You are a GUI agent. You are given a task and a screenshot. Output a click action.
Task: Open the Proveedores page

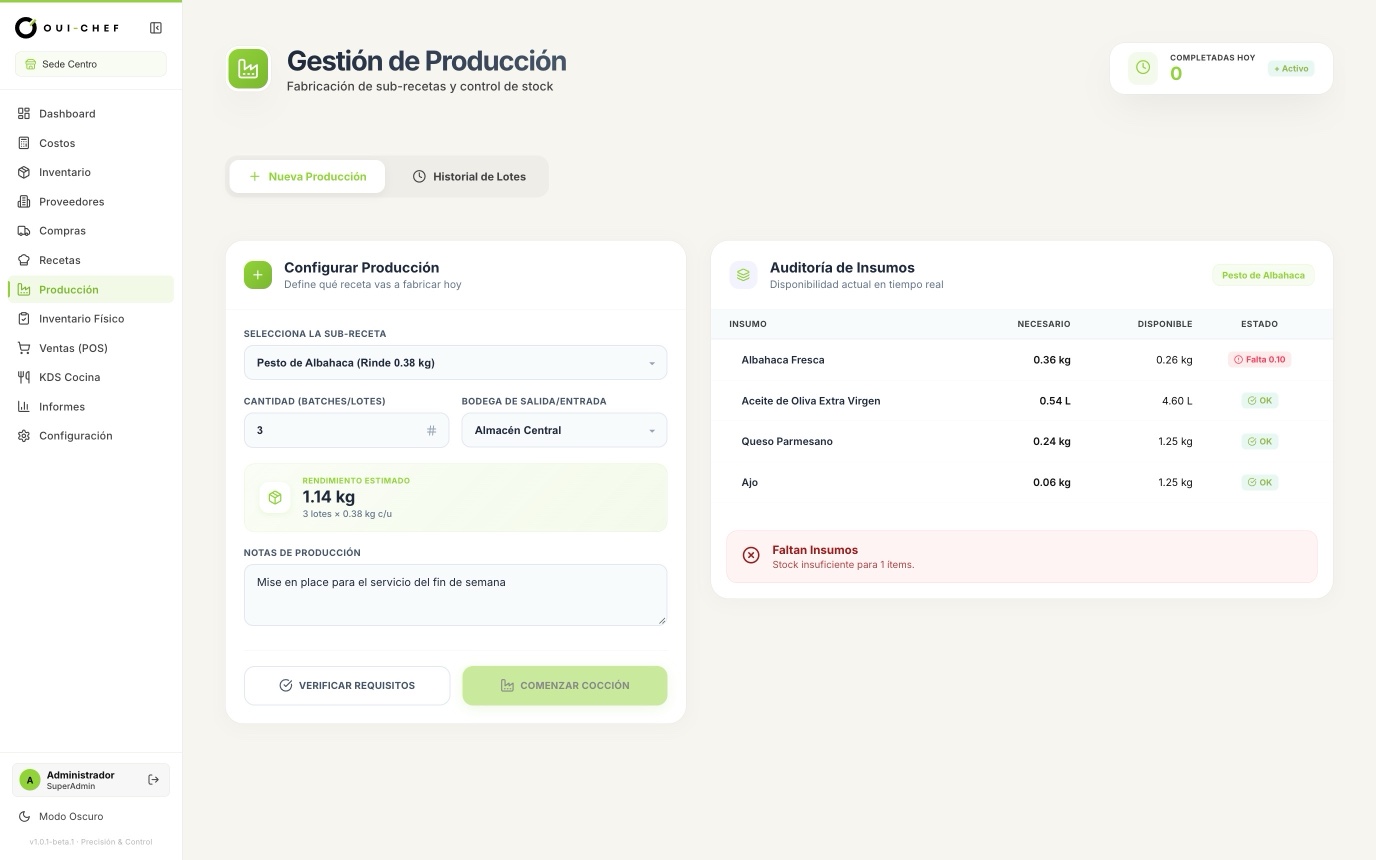click(91, 202)
